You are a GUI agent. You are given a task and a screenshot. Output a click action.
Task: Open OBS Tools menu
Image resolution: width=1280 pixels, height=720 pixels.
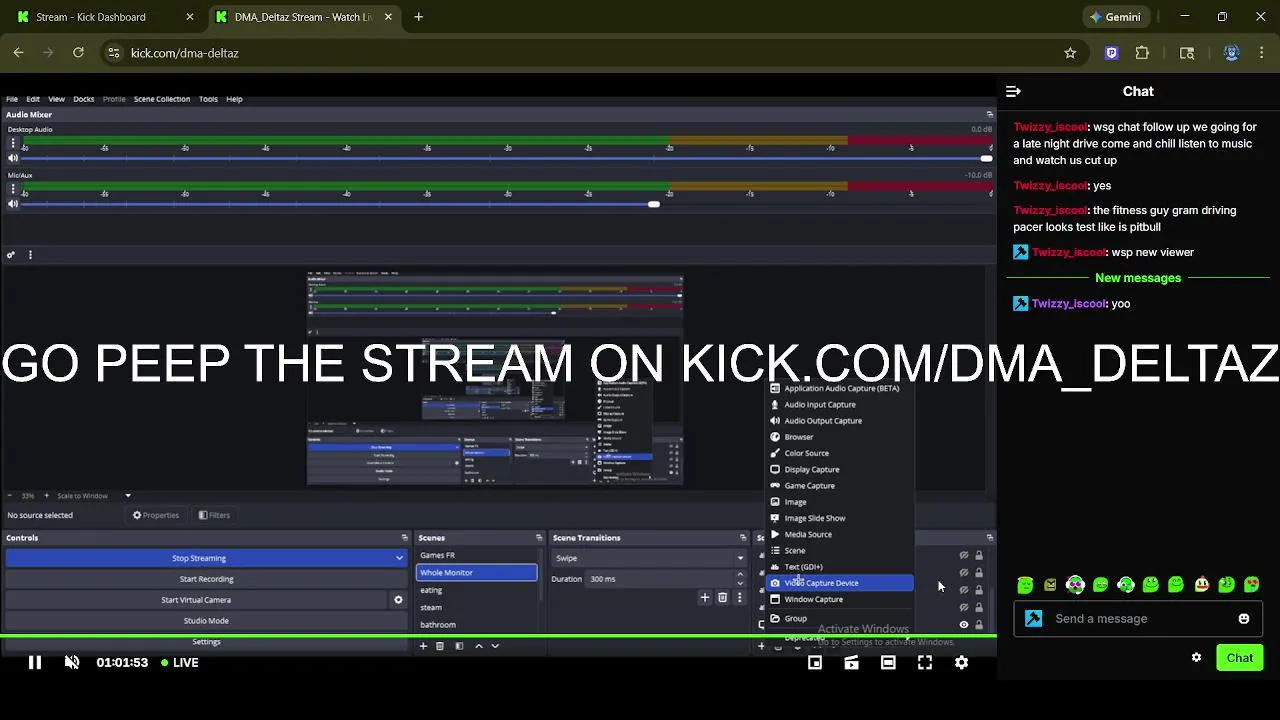tap(208, 99)
